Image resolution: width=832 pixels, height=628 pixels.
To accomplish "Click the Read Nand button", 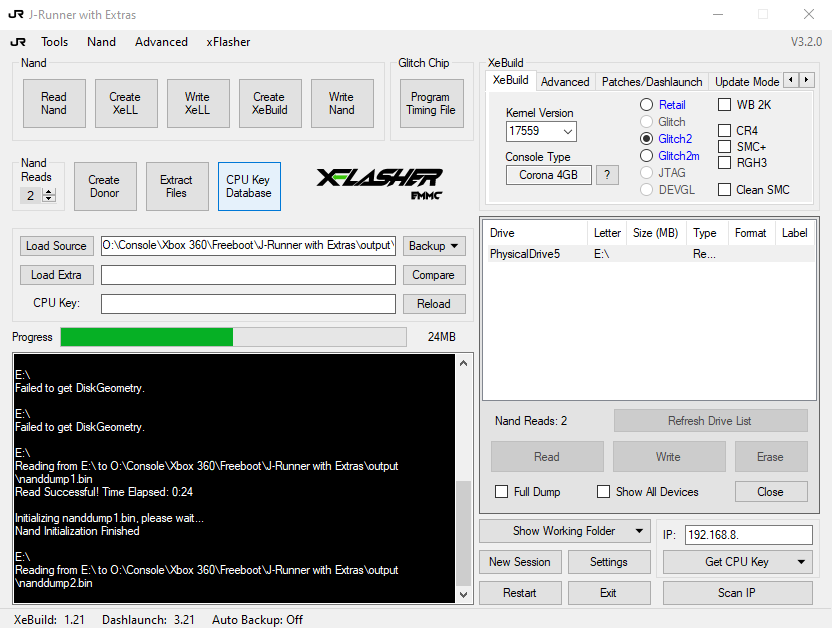I will pyautogui.click(x=54, y=103).
